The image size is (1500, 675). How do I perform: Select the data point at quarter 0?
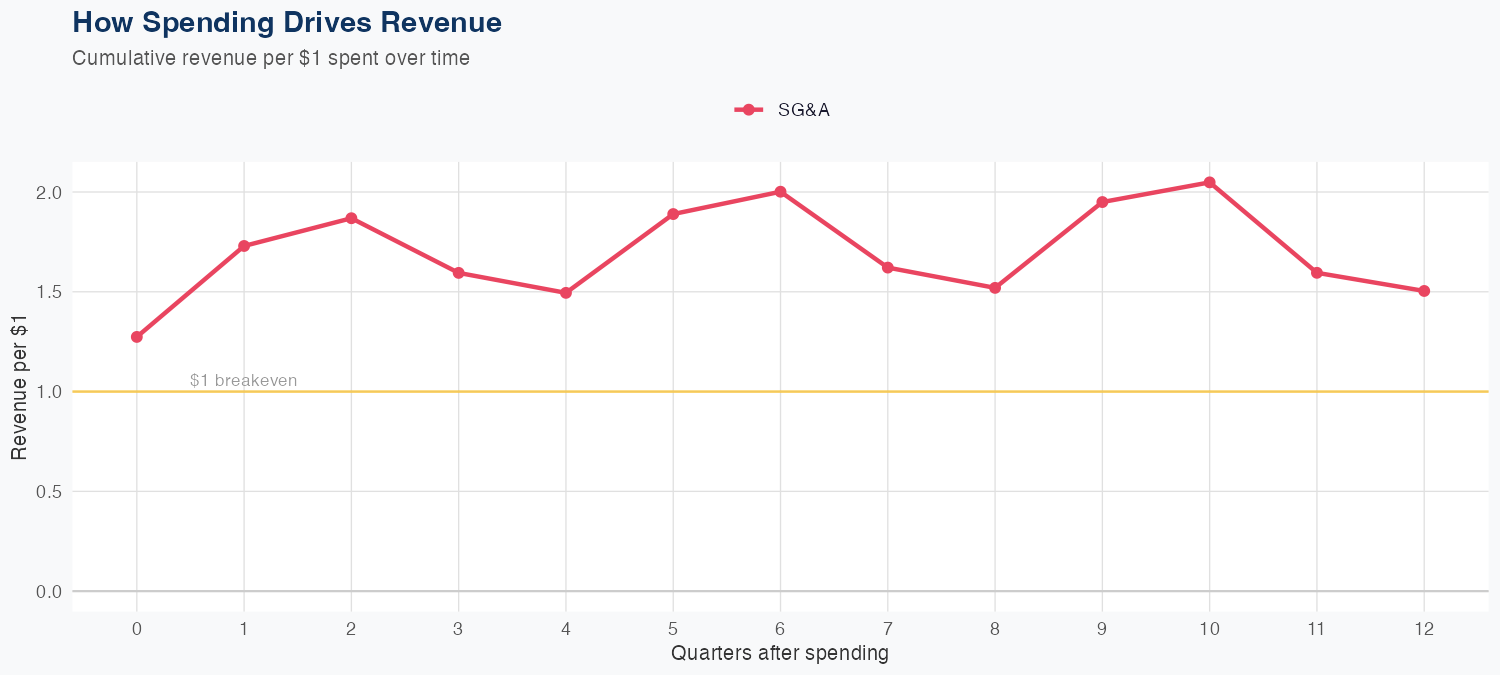click(137, 337)
